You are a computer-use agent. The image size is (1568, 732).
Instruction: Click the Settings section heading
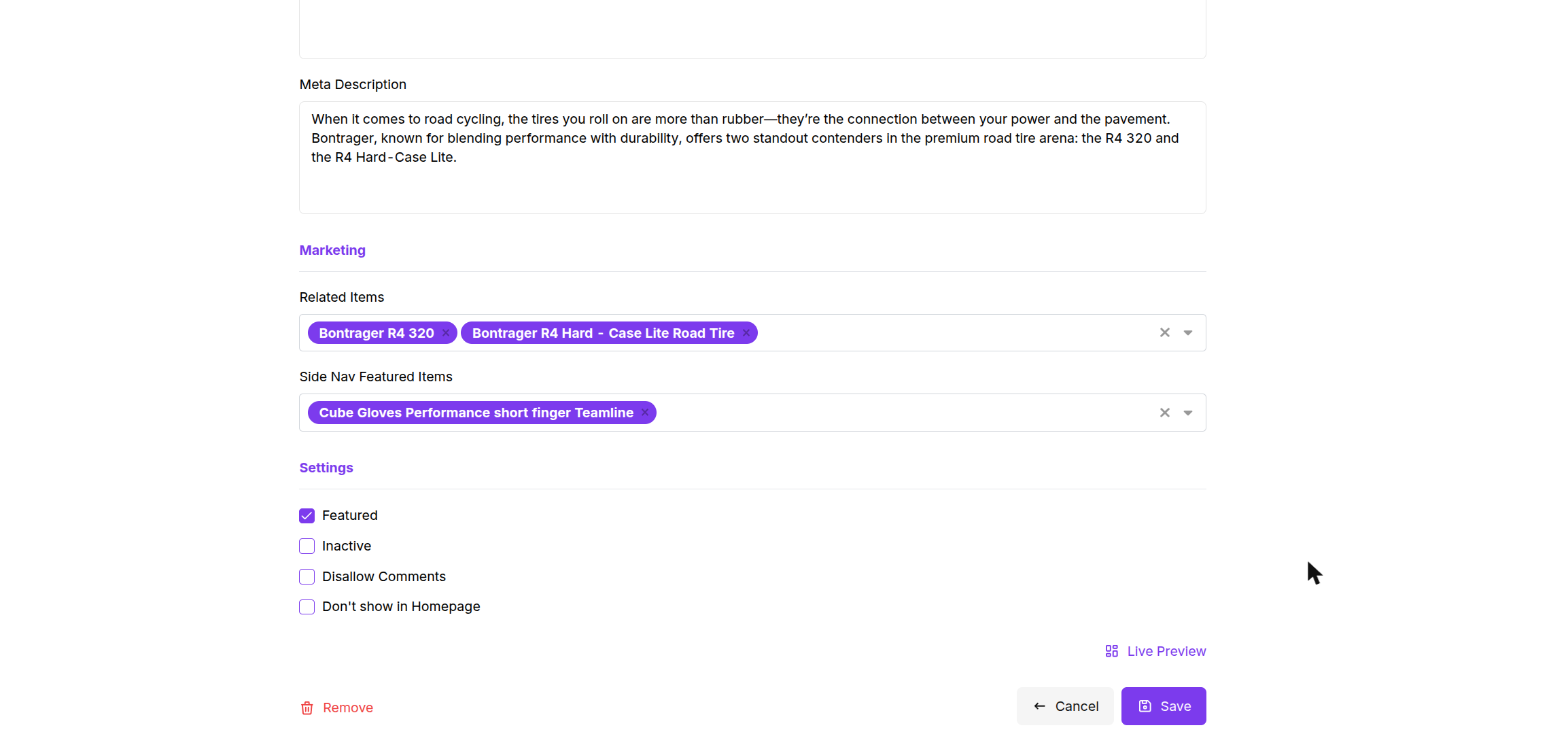(326, 468)
